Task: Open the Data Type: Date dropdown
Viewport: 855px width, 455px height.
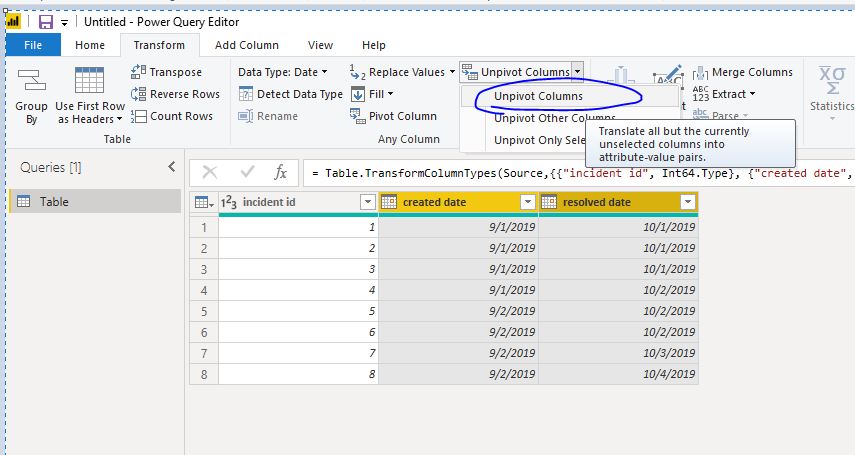Action: pos(282,72)
